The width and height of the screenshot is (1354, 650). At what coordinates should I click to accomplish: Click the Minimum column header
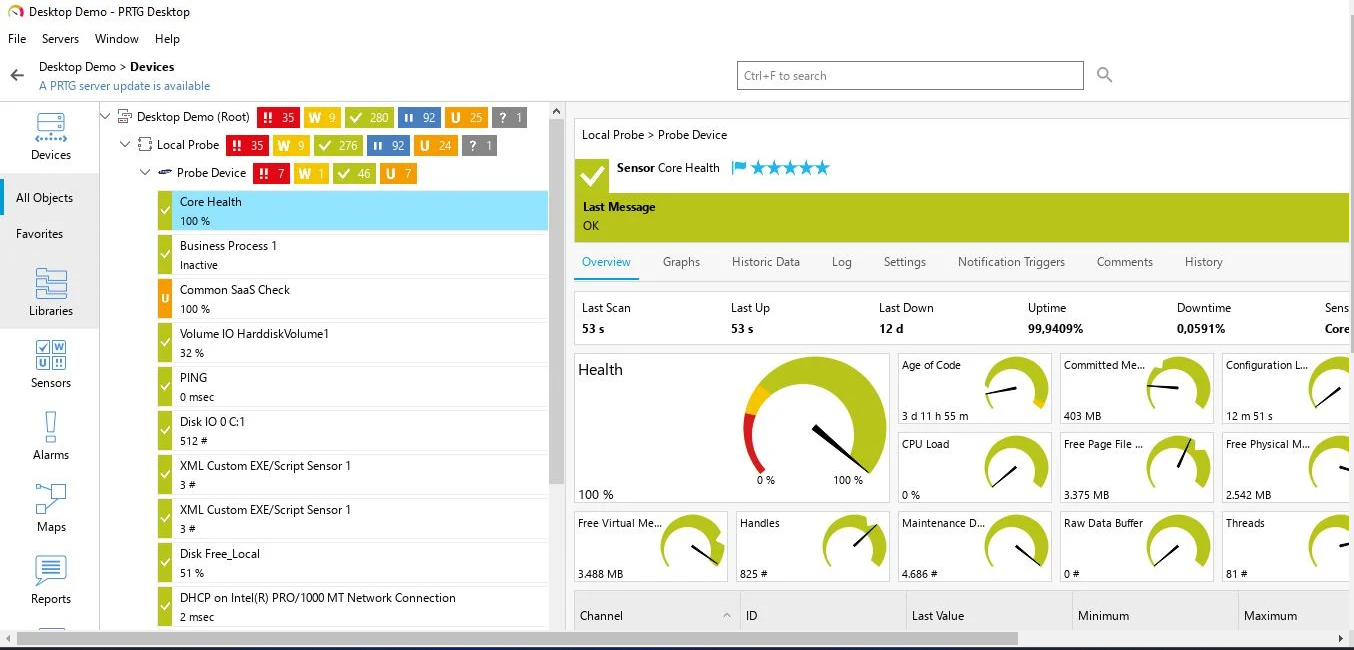pos(1155,616)
